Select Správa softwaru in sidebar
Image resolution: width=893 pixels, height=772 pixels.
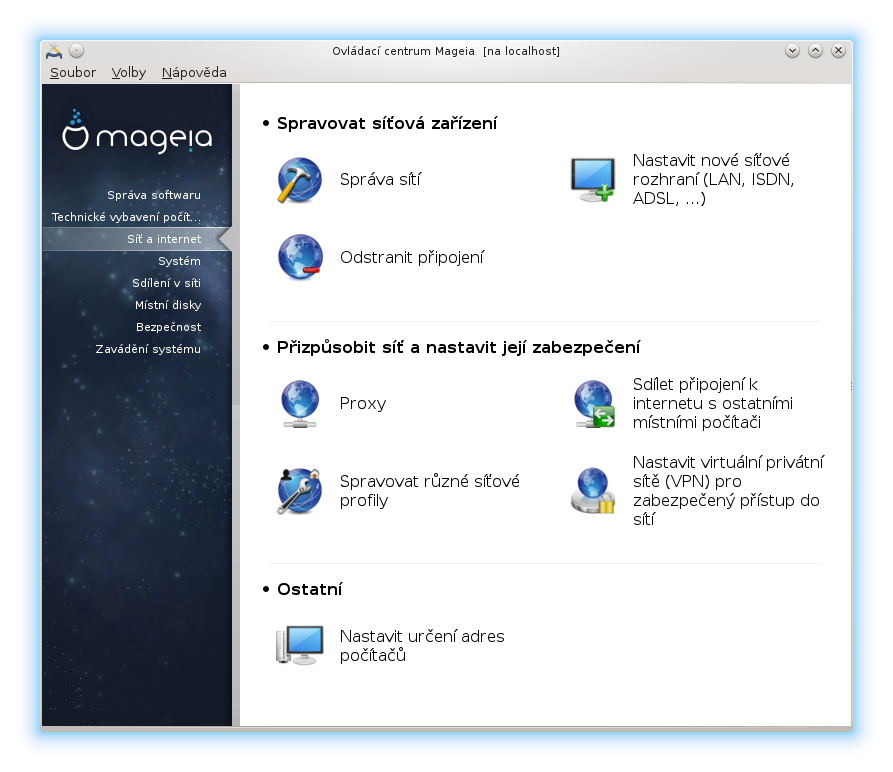(x=154, y=195)
